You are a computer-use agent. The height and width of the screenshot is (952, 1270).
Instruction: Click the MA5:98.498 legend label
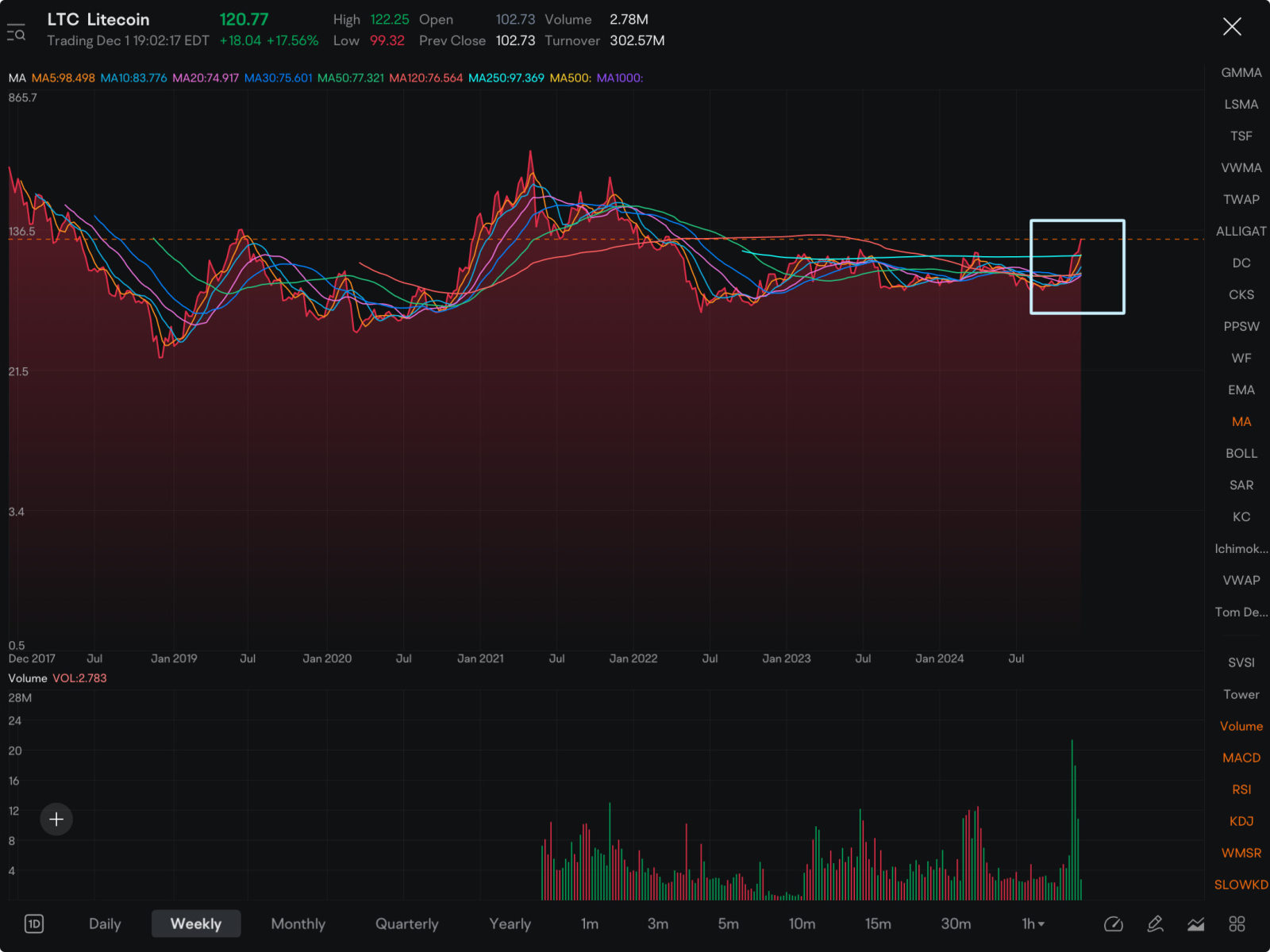[63, 78]
